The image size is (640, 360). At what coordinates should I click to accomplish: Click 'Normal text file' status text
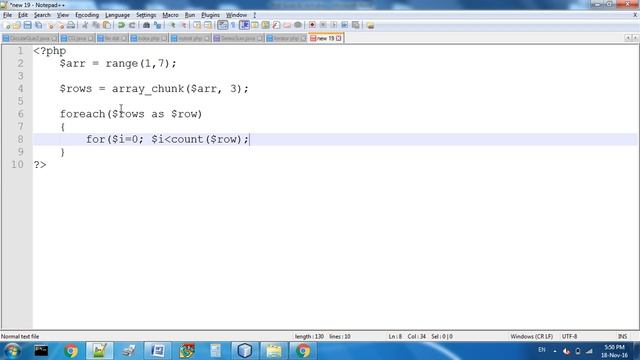tap(20, 336)
